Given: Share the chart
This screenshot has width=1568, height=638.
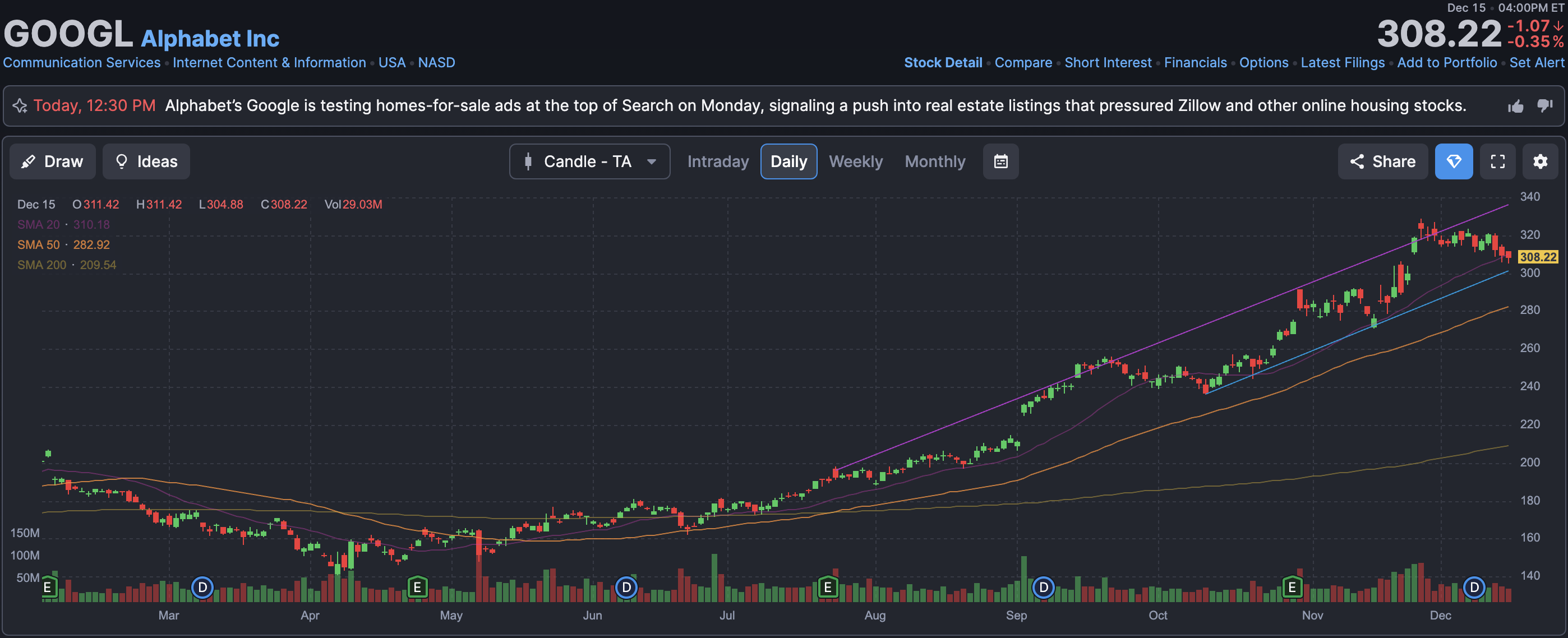Looking at the screenshot, I should (1382, 161).
